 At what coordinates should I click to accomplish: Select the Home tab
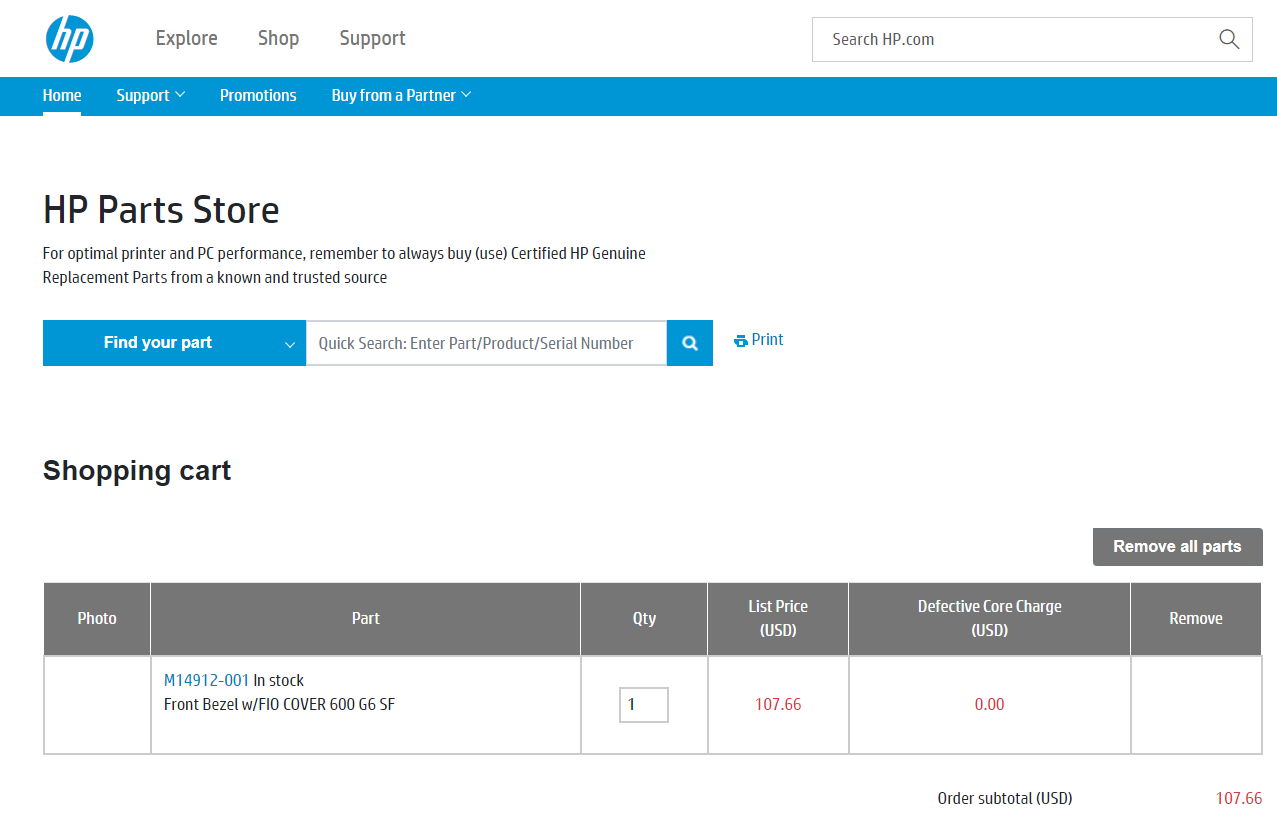click(61, 95)
